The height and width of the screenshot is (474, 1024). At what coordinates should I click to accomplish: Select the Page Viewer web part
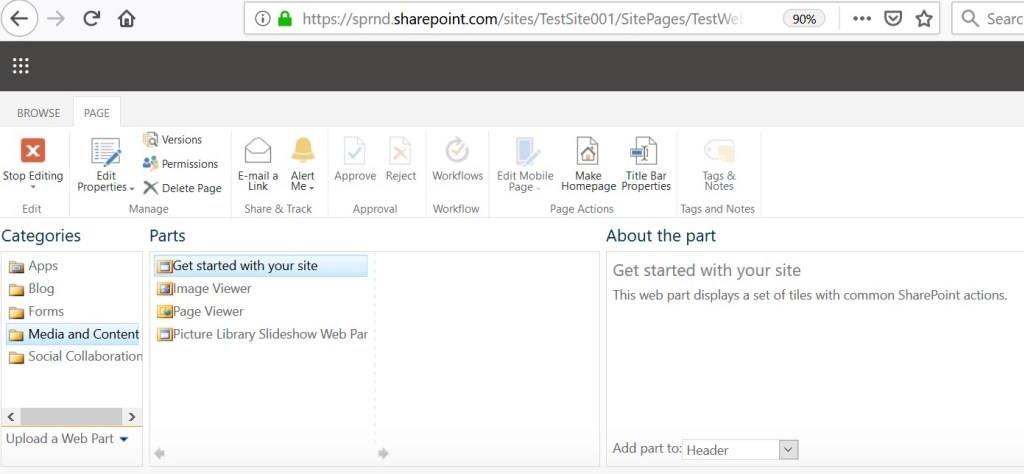(x=200, y=311)
